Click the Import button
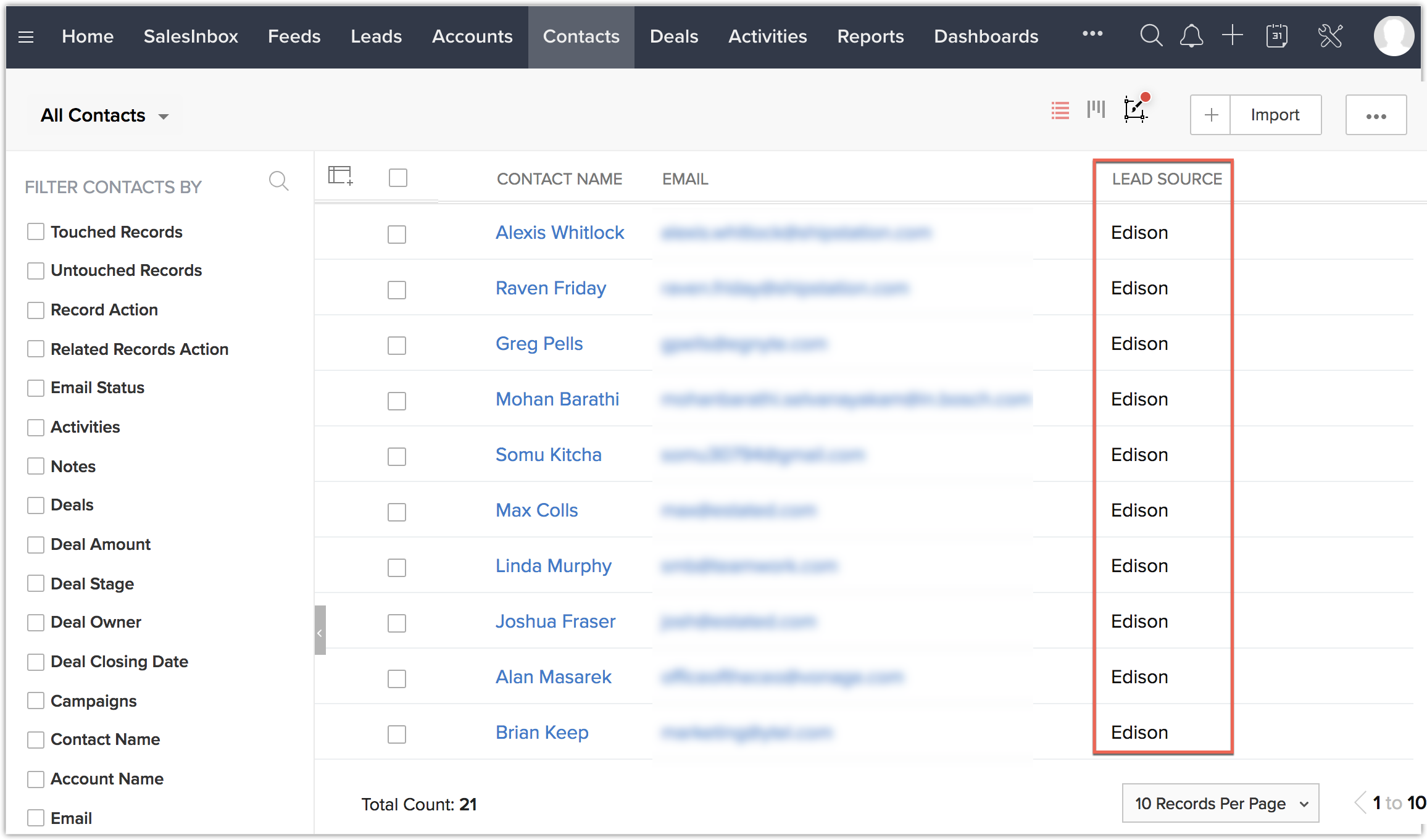This screenshot has width=1427, height=840. point(1275,115)
